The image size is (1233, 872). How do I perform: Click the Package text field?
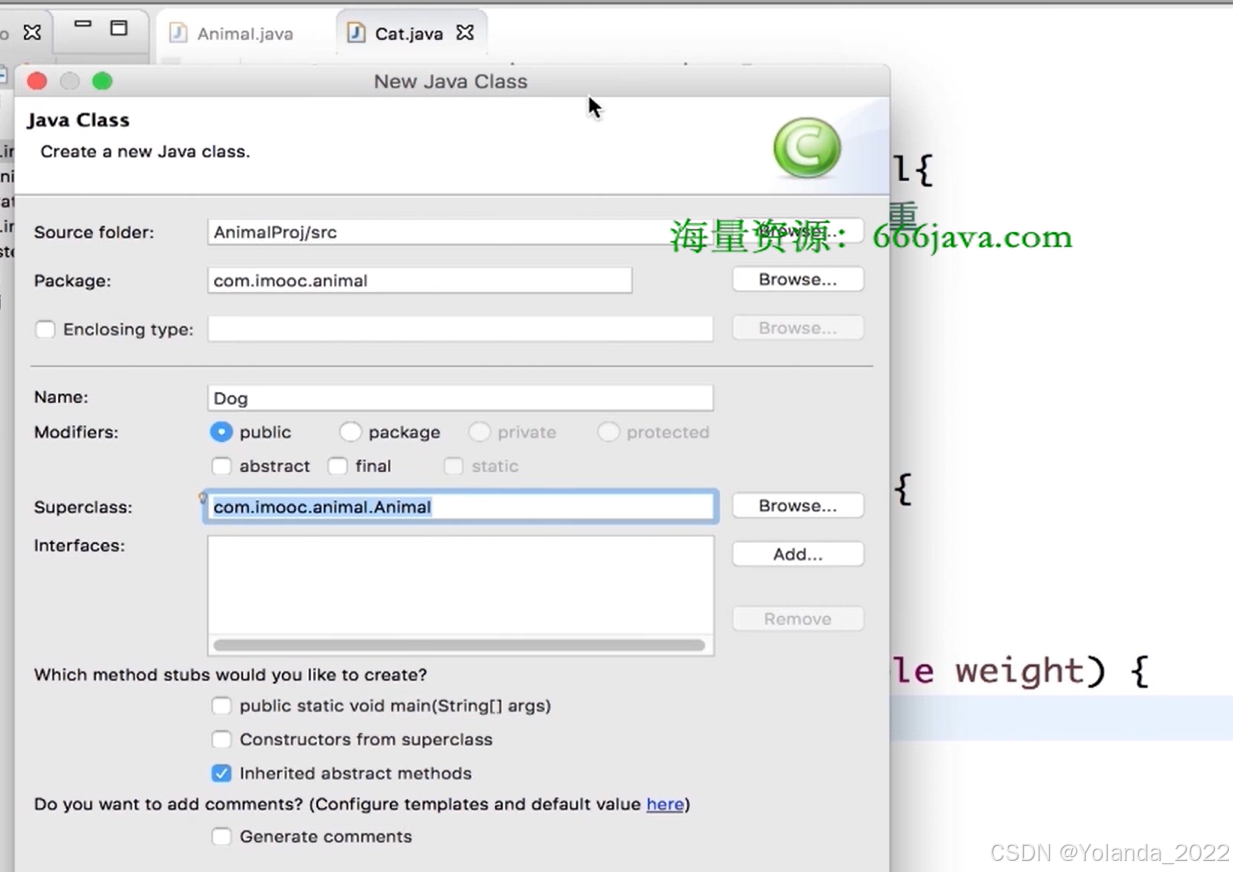pos(420,281)
